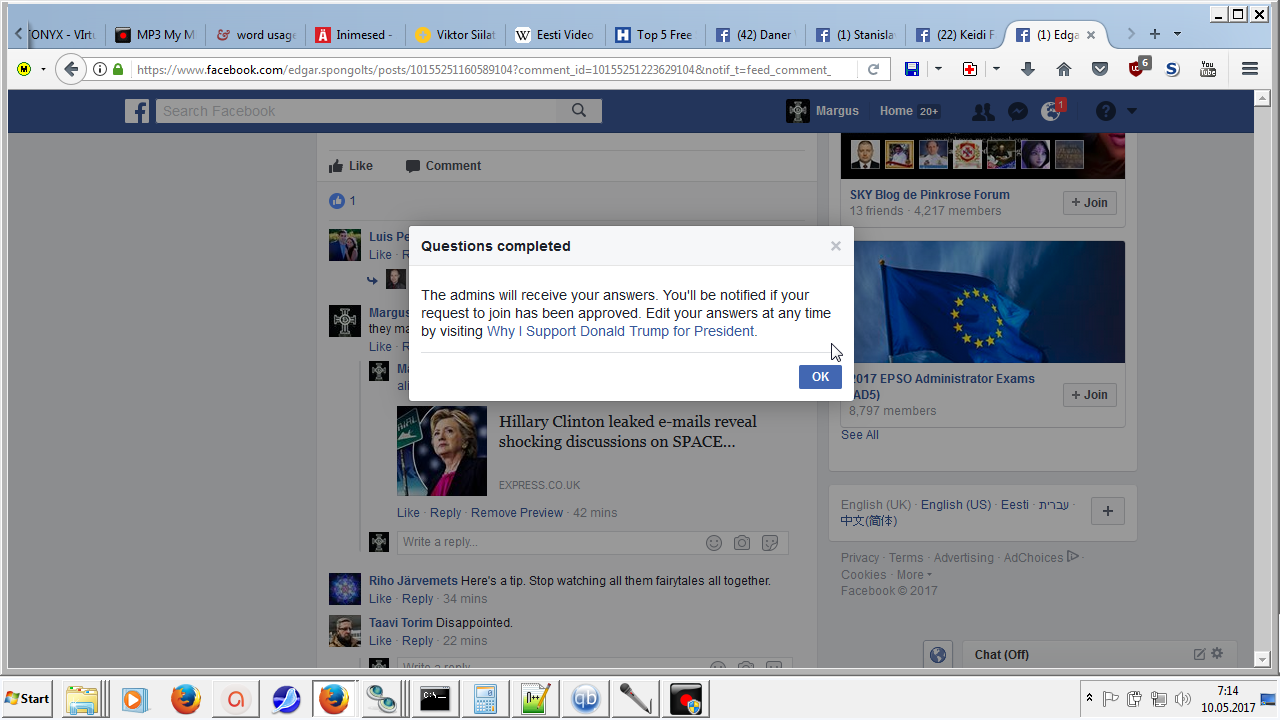Click OK in the Questions completed dialog
Viewport: 1280px width, 720px height.
tap(820, 377)
